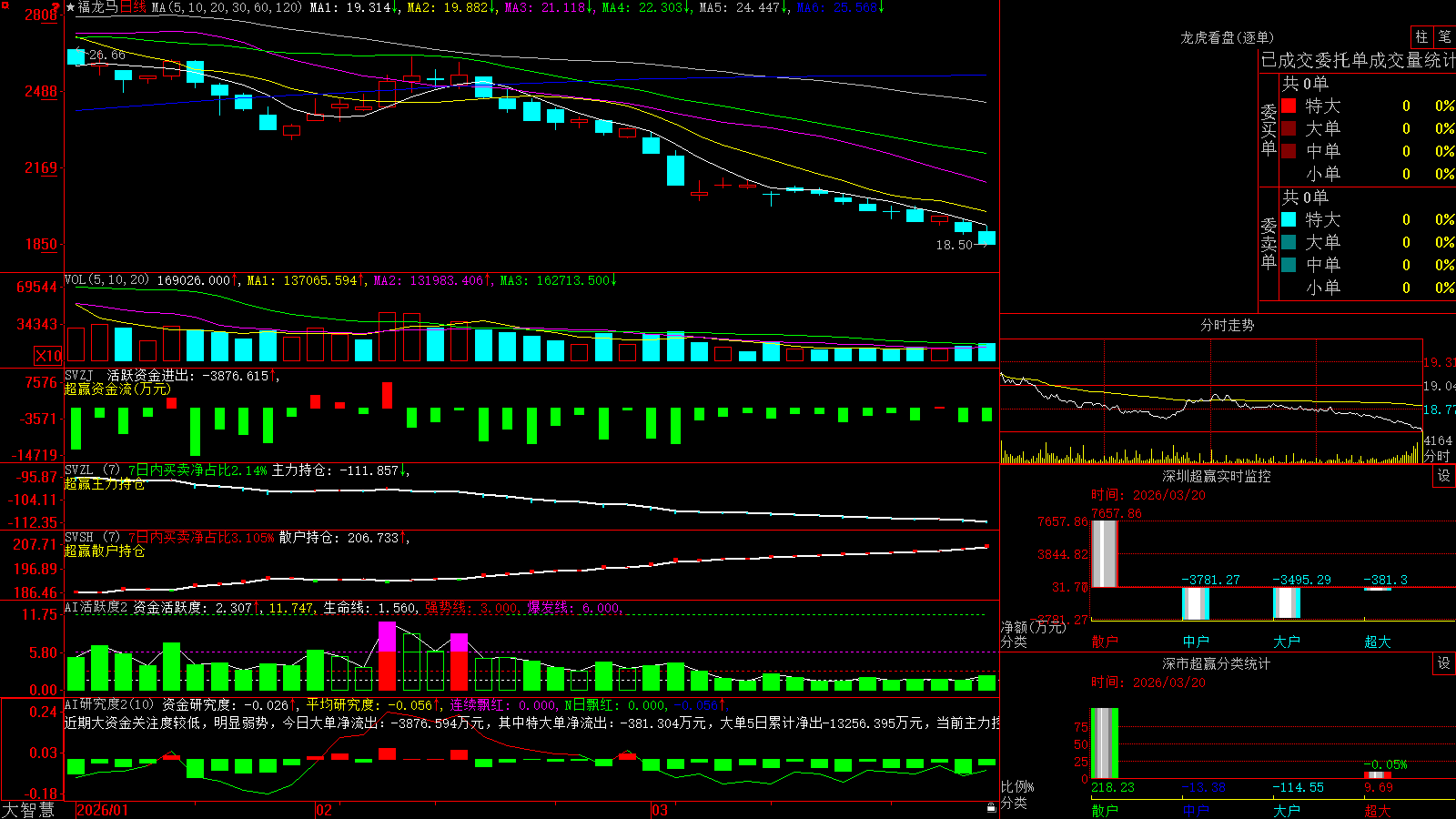Viewport: 1456px width, 819px height.
Task: Select the 福龙马 stock name
Action: 98,7
